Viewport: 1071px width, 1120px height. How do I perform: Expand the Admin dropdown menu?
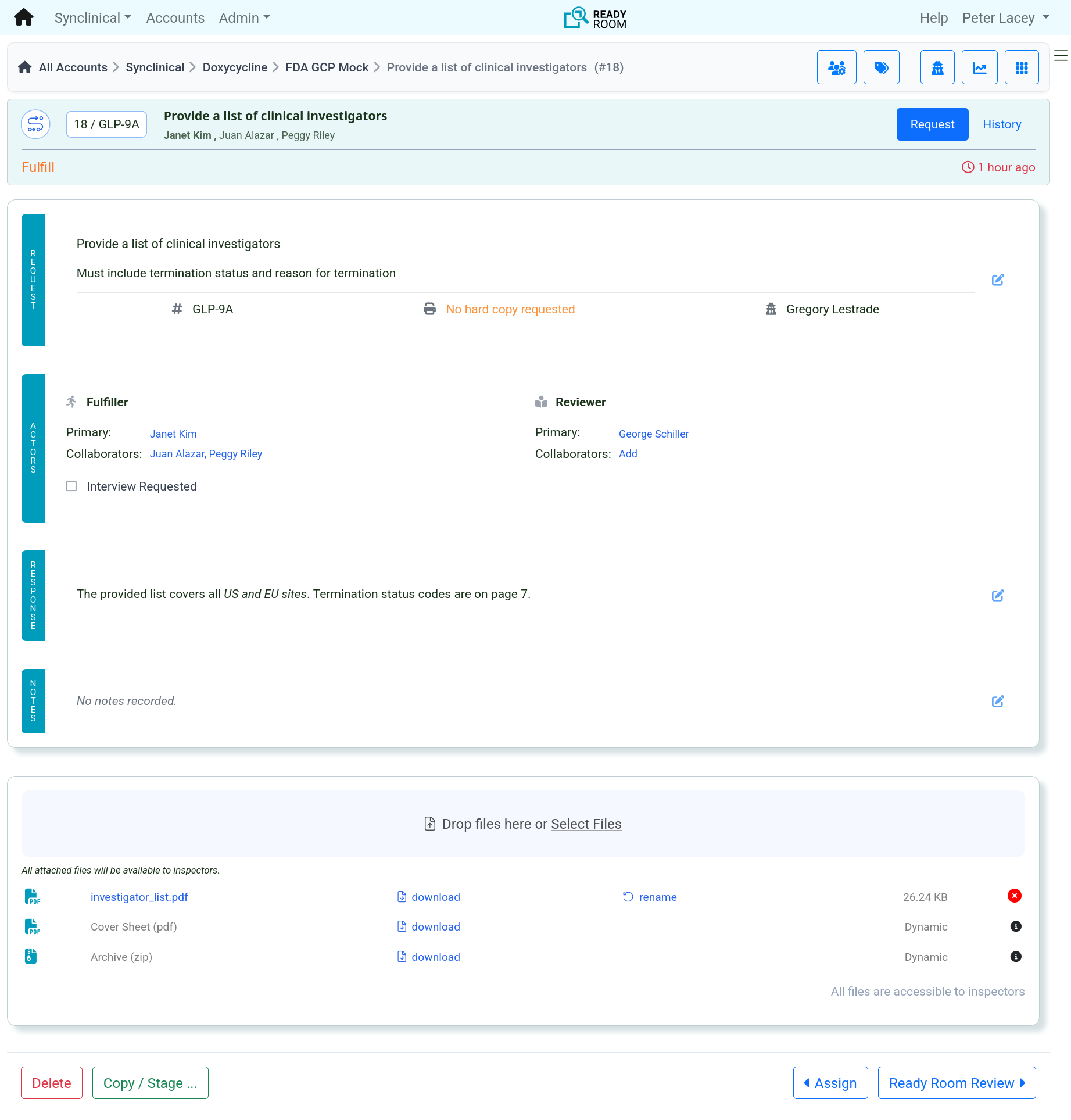pos(245,17)
